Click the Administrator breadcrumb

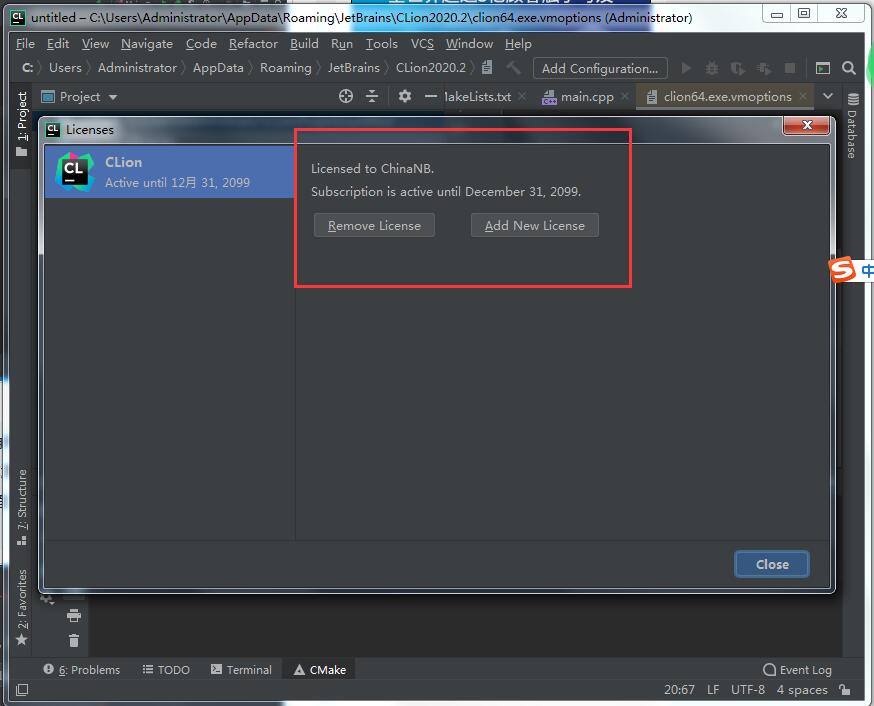(x=137, y=68)
